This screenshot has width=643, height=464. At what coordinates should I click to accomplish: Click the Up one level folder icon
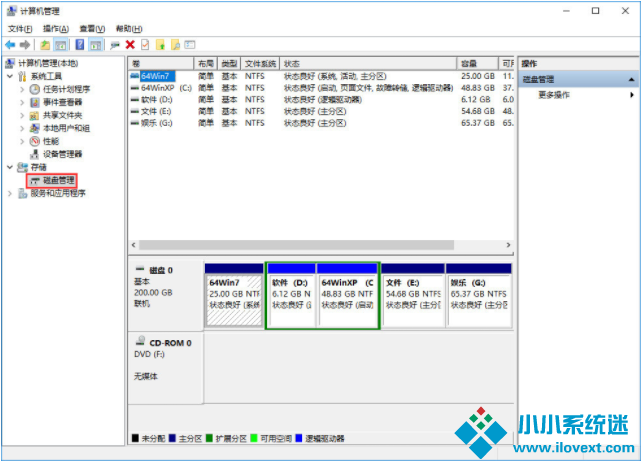point(45,45)
